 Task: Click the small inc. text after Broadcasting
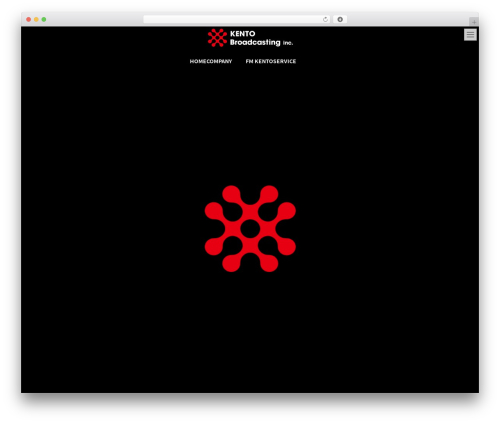288,43
